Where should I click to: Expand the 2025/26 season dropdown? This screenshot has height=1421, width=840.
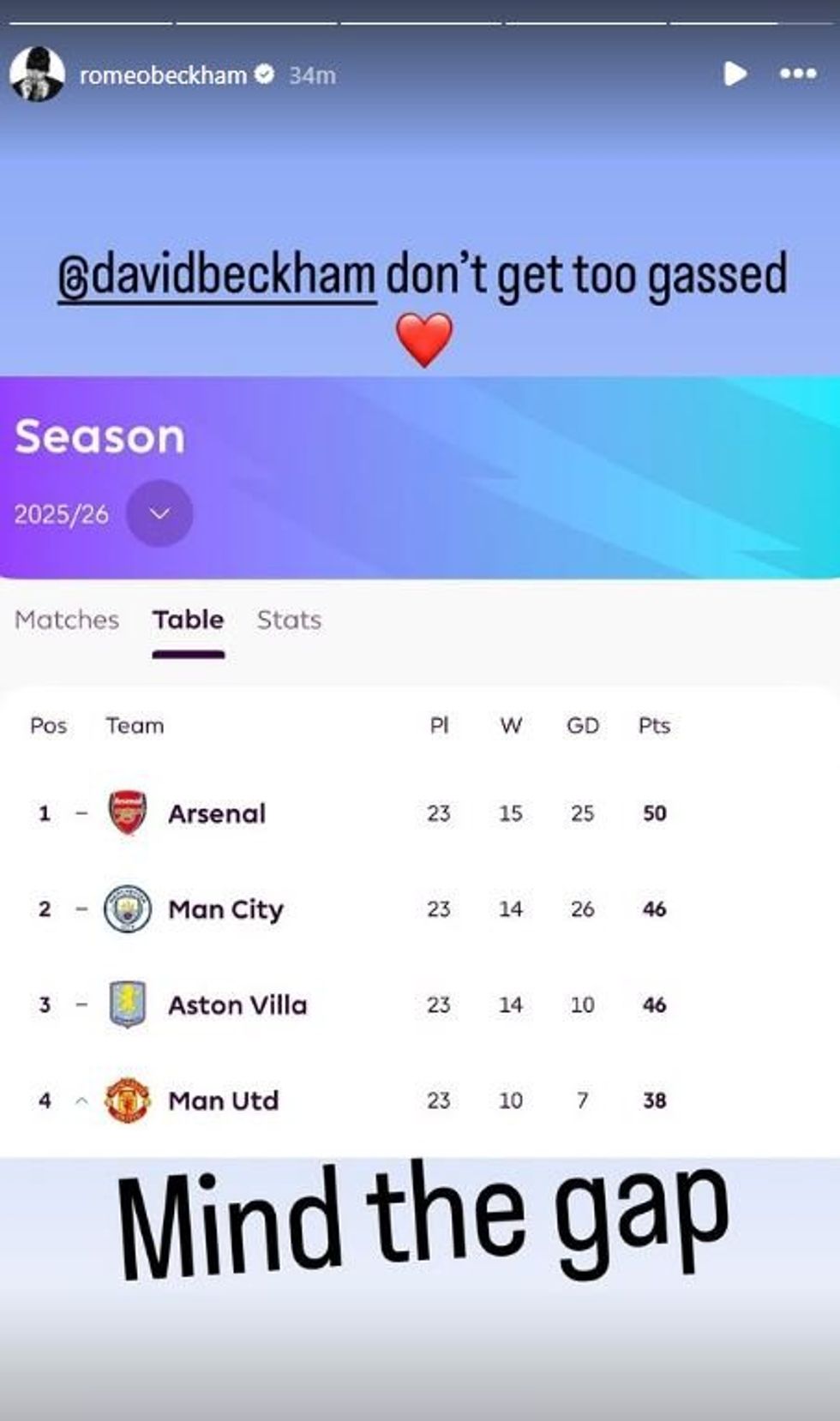tap(159, 513)
